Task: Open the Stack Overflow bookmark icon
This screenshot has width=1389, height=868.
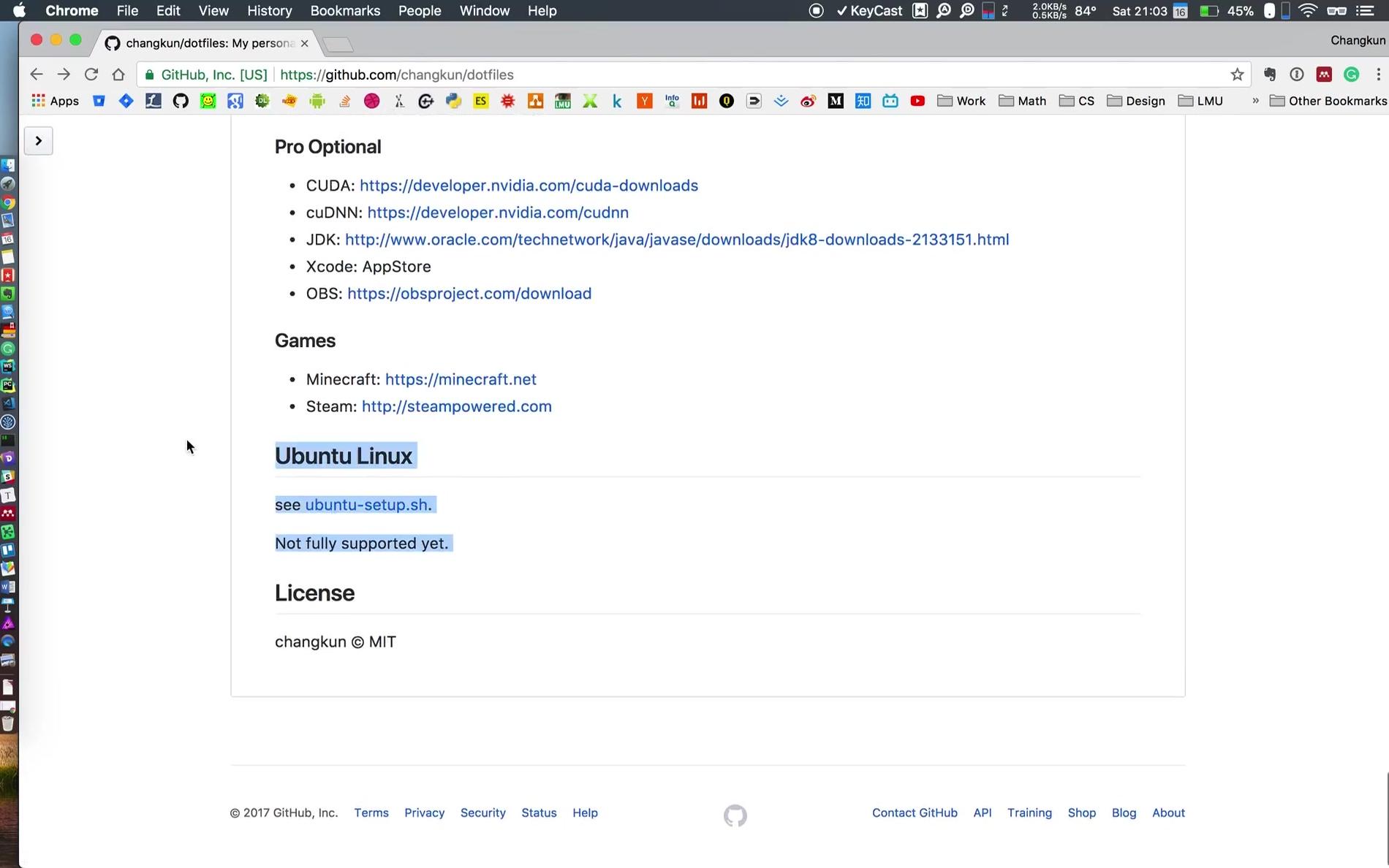Action: [x=344, y=101]
